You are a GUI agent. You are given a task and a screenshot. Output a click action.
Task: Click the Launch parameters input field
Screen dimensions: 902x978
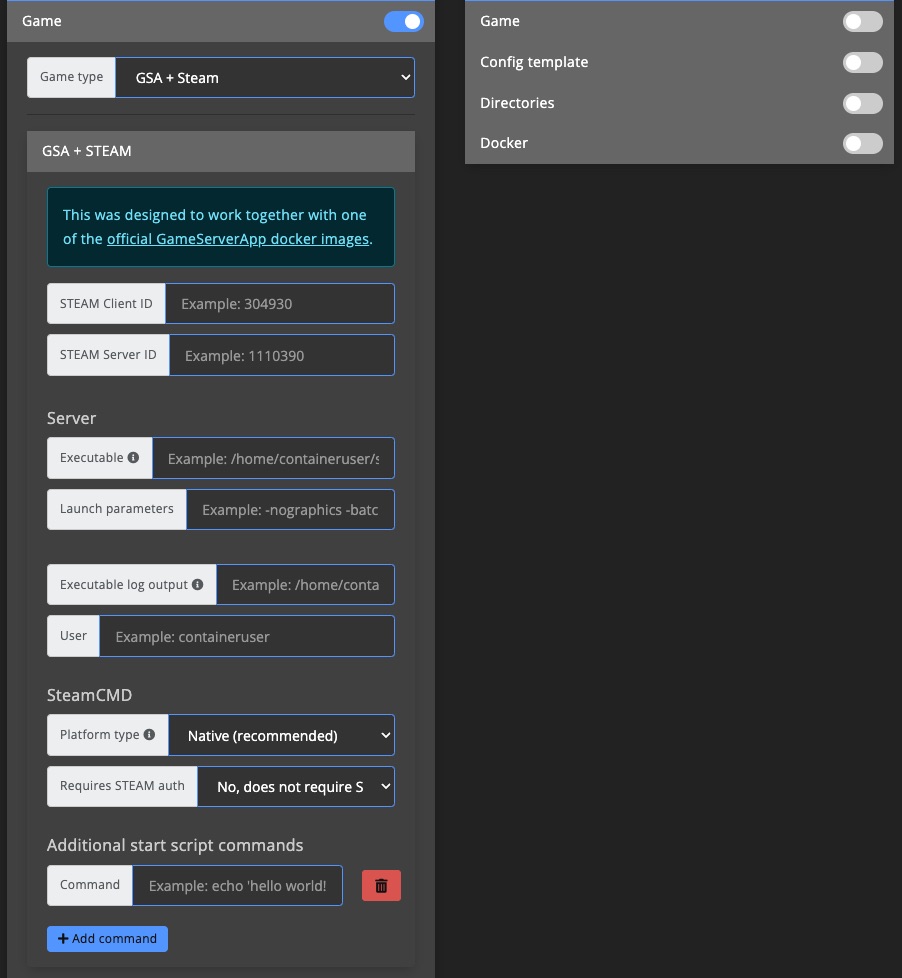pos(289,509)
